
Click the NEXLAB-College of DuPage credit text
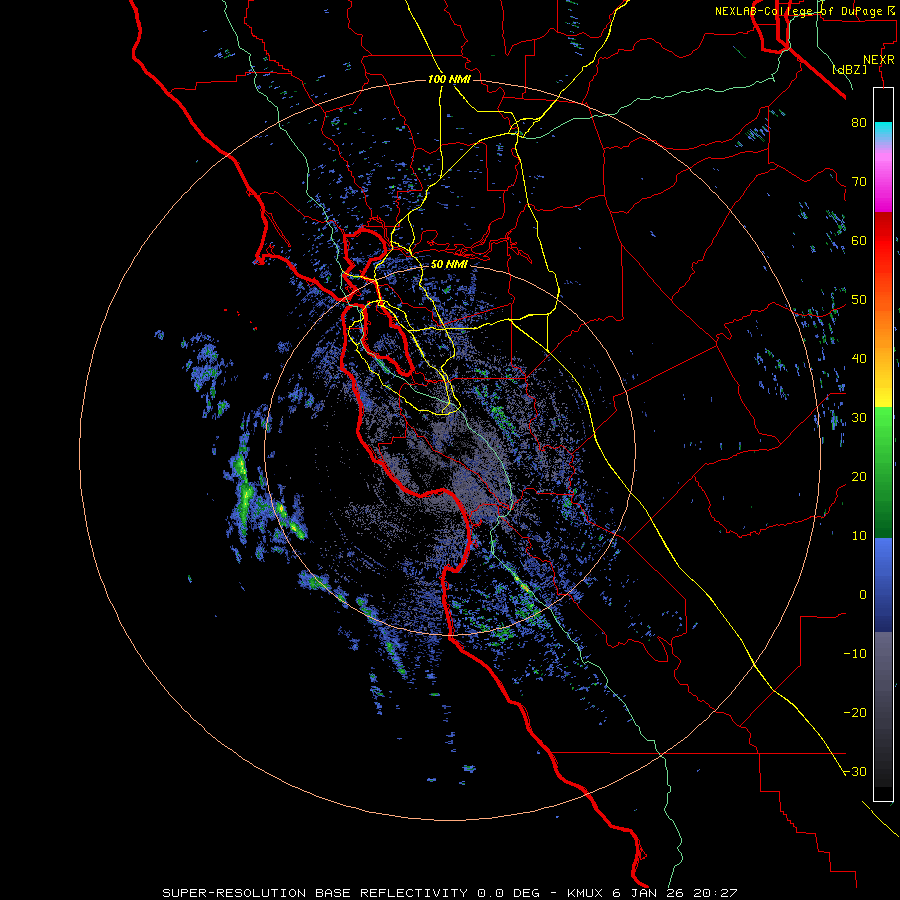[x=805, y=11]
